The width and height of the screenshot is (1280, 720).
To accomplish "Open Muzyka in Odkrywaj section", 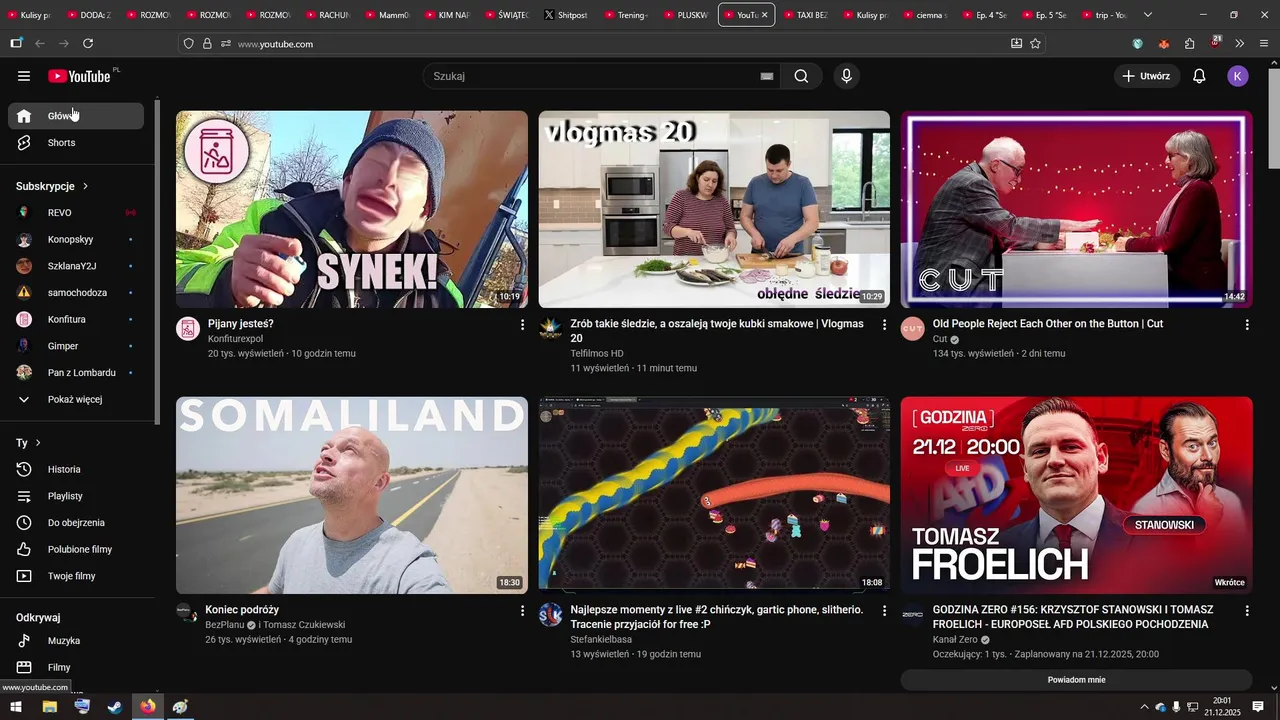I will click(x=76, y=641).
